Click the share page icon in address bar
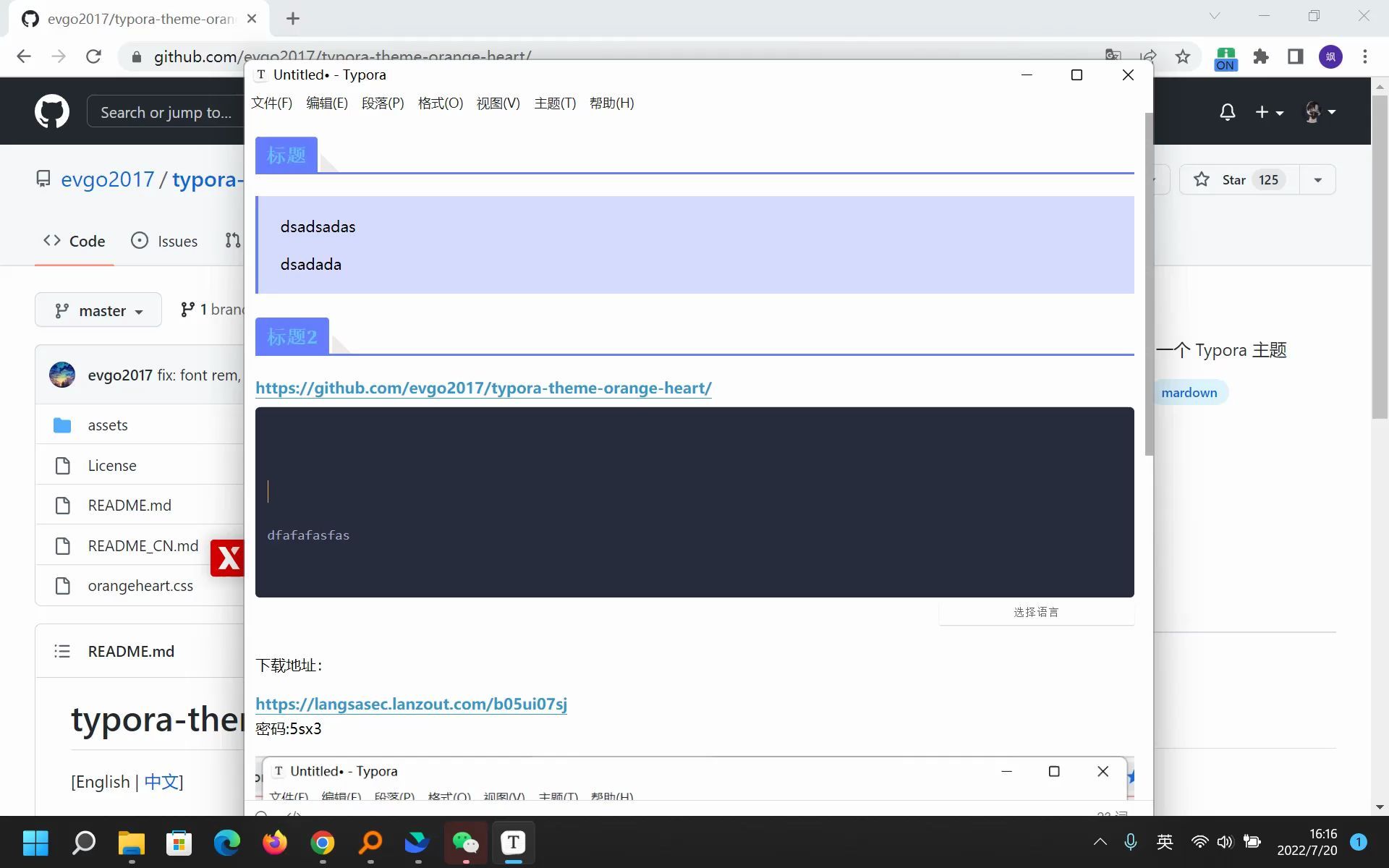 (1148, 56)
